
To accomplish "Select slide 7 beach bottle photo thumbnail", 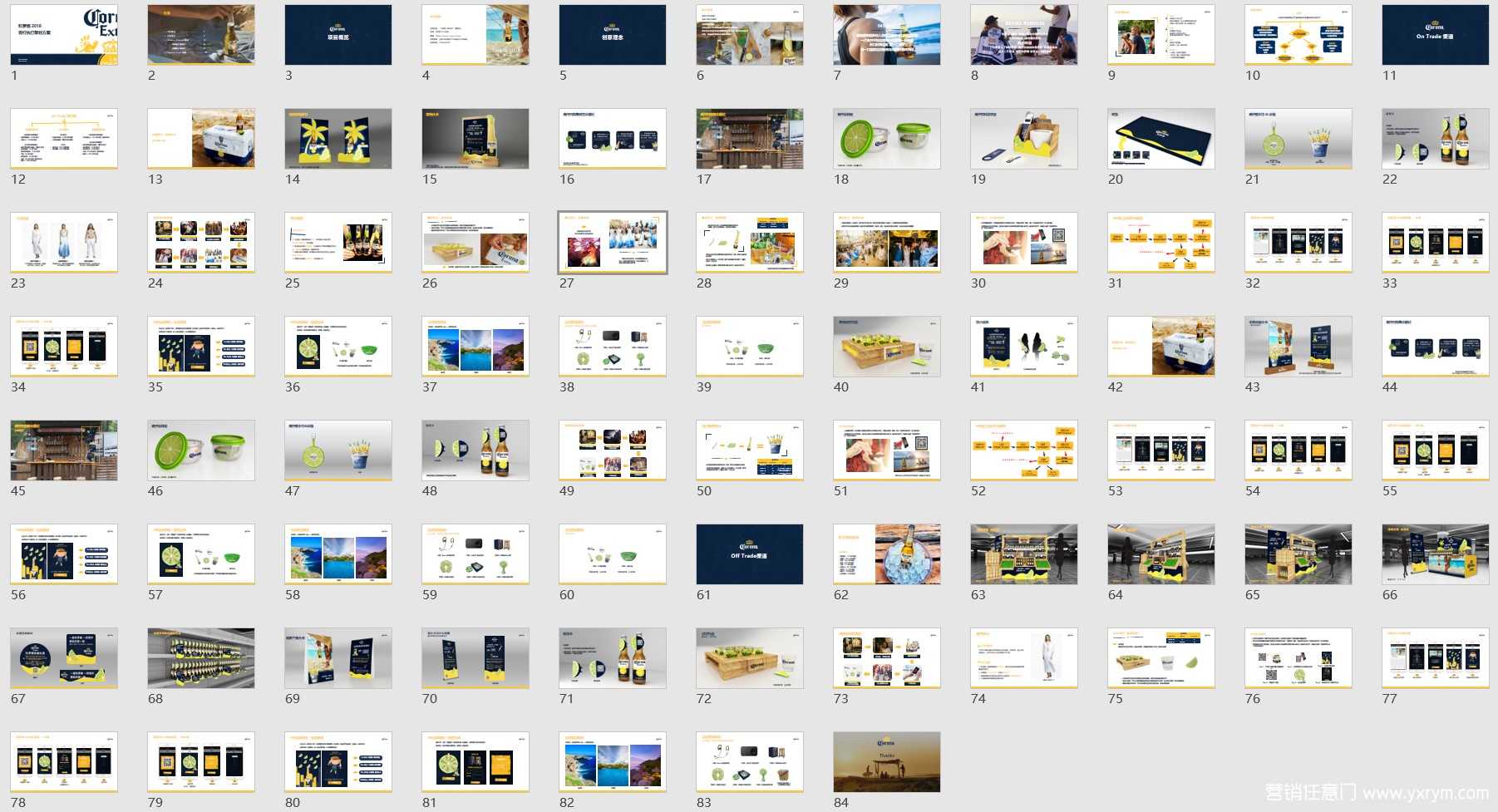I will pos(887,35).
